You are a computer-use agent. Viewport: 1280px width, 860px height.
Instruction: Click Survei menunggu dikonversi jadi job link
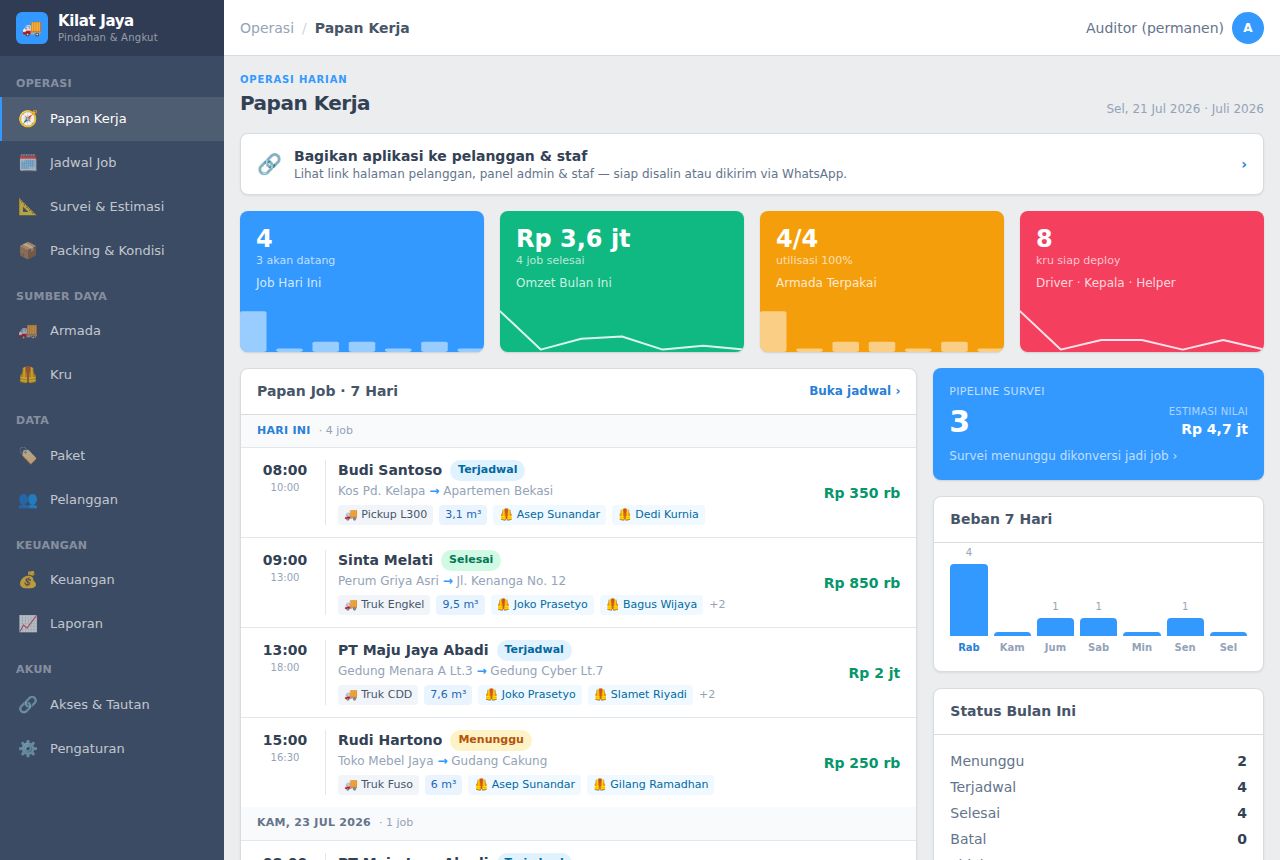[x=1063, y=455]
